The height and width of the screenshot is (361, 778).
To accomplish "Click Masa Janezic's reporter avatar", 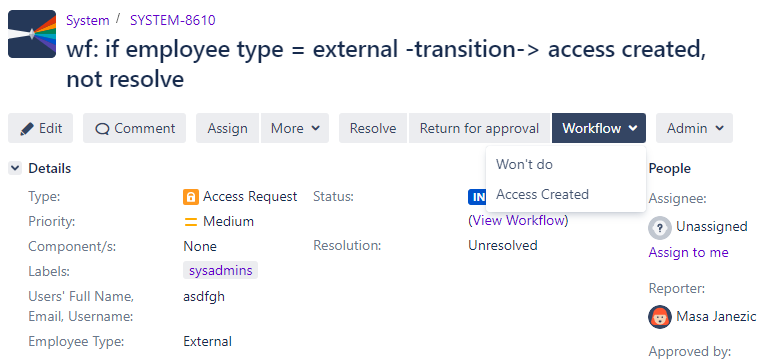I will coord(659,317).
